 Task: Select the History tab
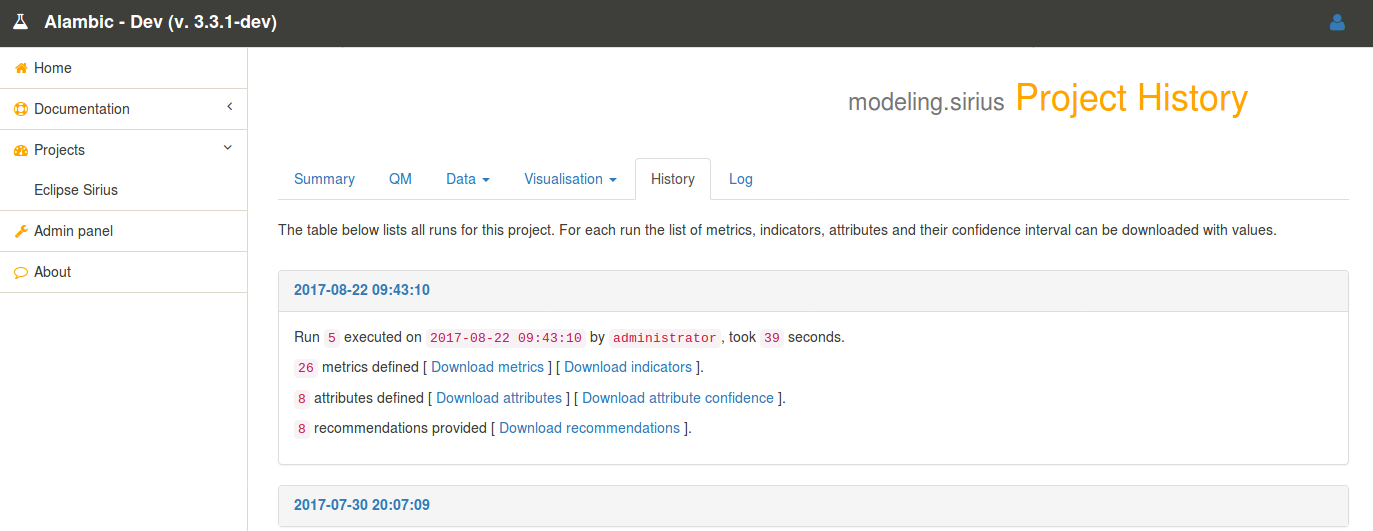click(672, 179)
